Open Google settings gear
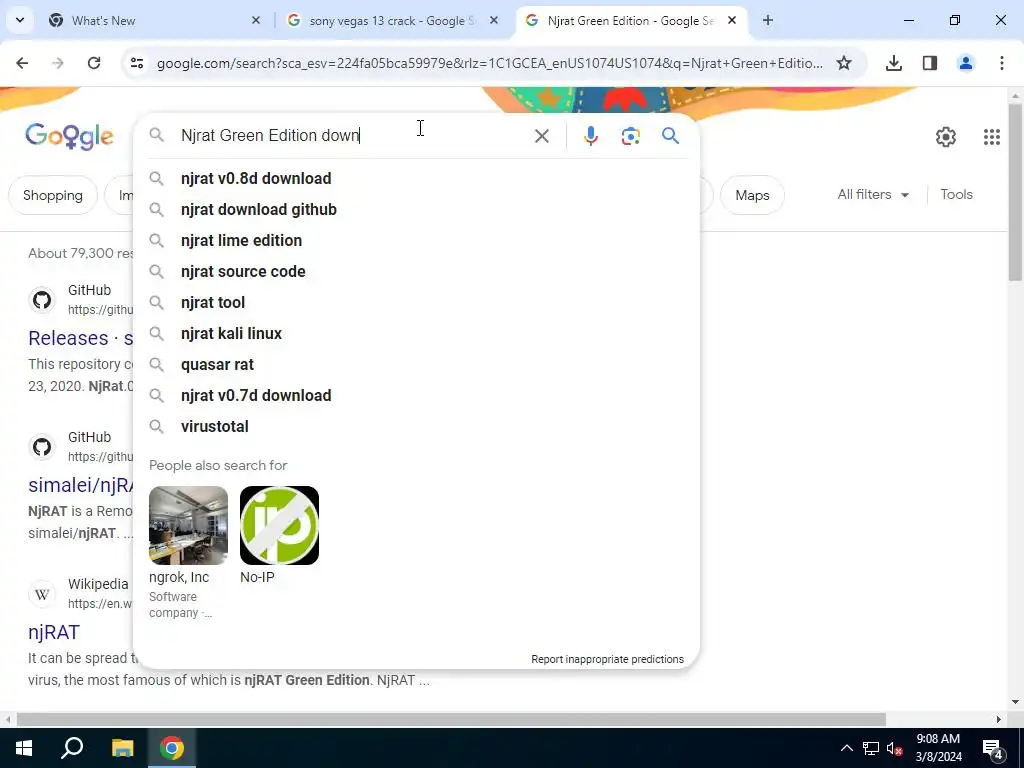The height and width of the screenshot is (768, 1024). point(946,136)
